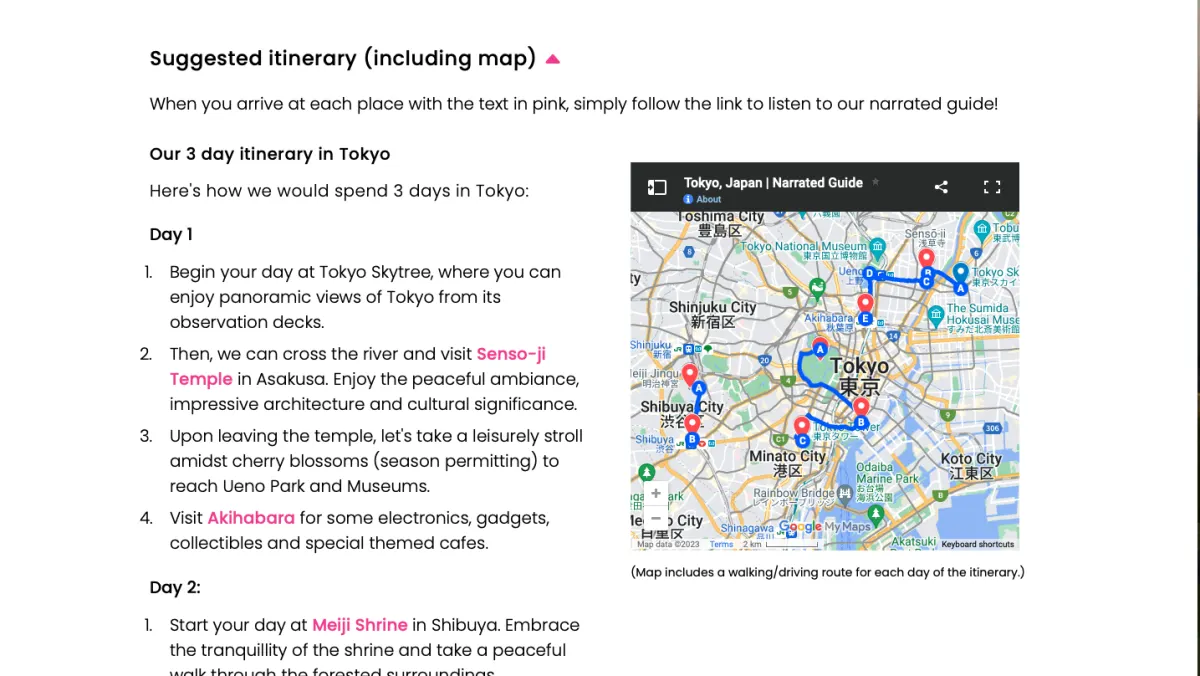Image resolution: width=1200 pixels, height=676 pixels.
Task: Click the Sumida Hokusai Museum map icon
Action: tap(936, 314)
